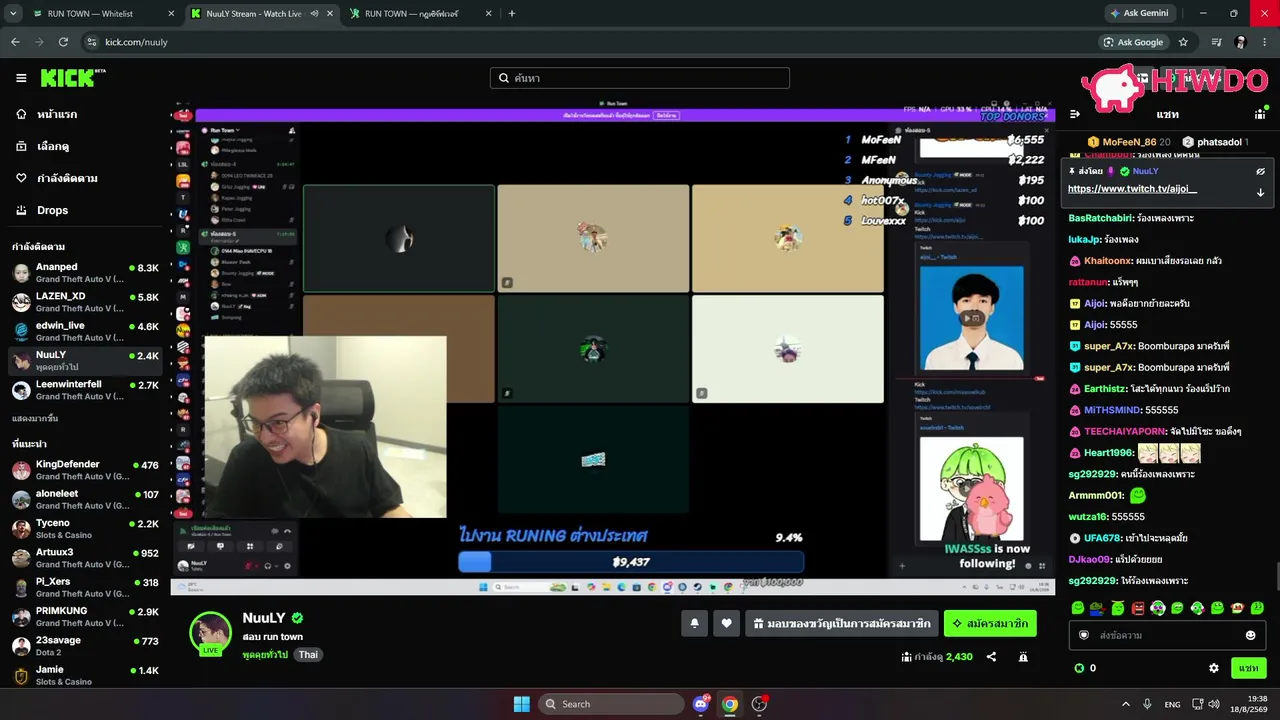Report the stream with the siren icon
This screenshot has width=1280, height=720.
click(1023, 657)
